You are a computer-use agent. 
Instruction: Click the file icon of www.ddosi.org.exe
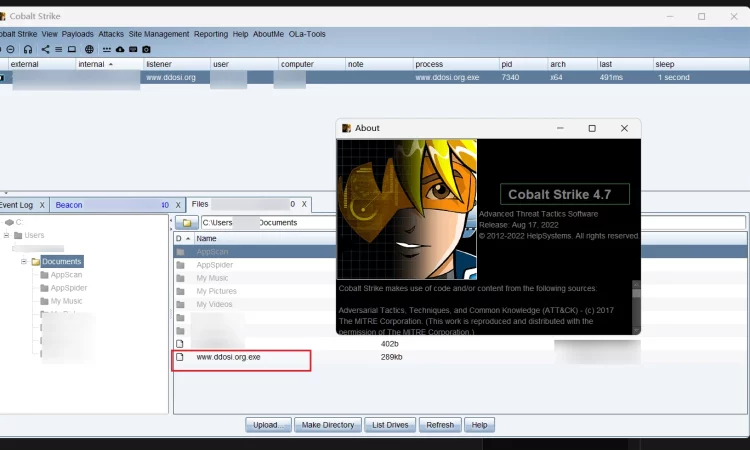coord(180,357)
